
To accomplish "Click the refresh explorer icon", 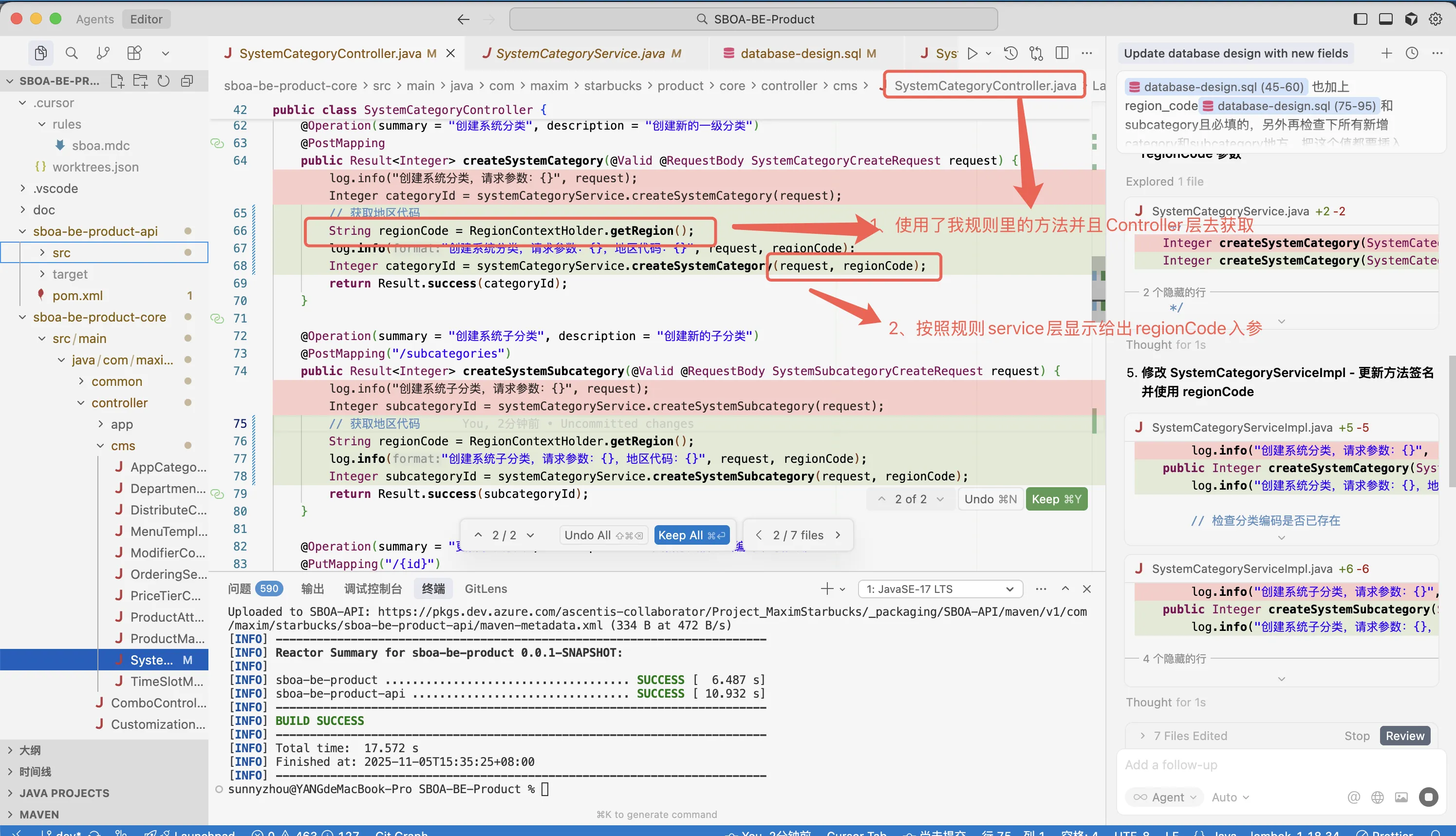I will coord(164,81).
